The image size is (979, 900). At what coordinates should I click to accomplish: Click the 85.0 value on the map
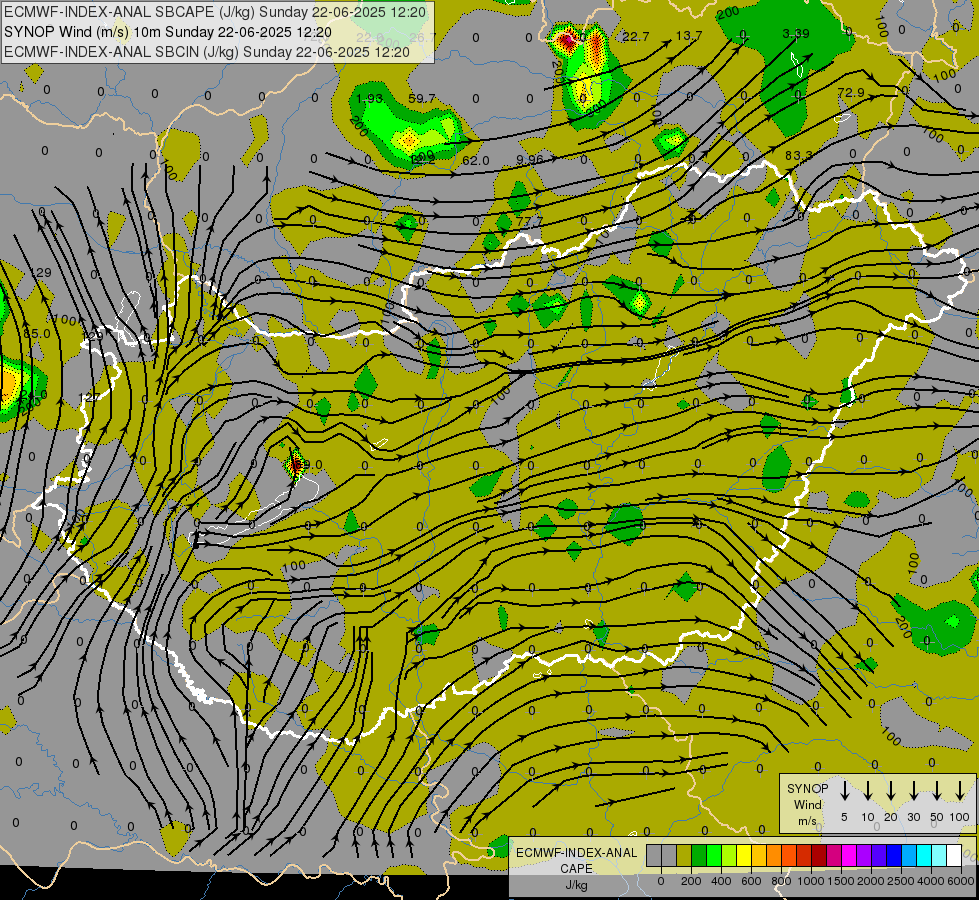pyautogui.click(x=37, y=334)
